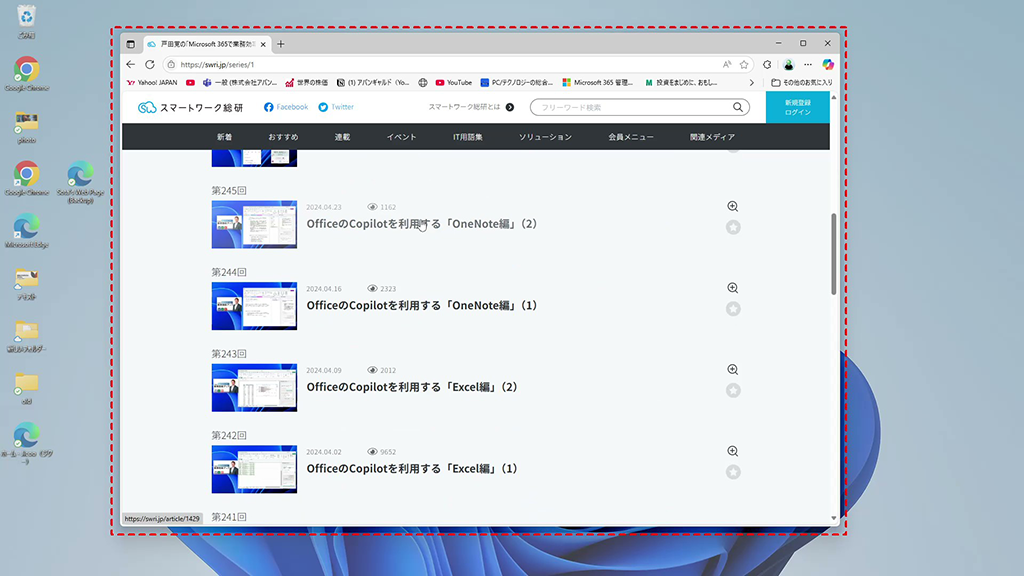This screenshot has width=1024, height=576.
Task: Click the 新規登録 ログイン button
Action: click(x=797, y=107)
